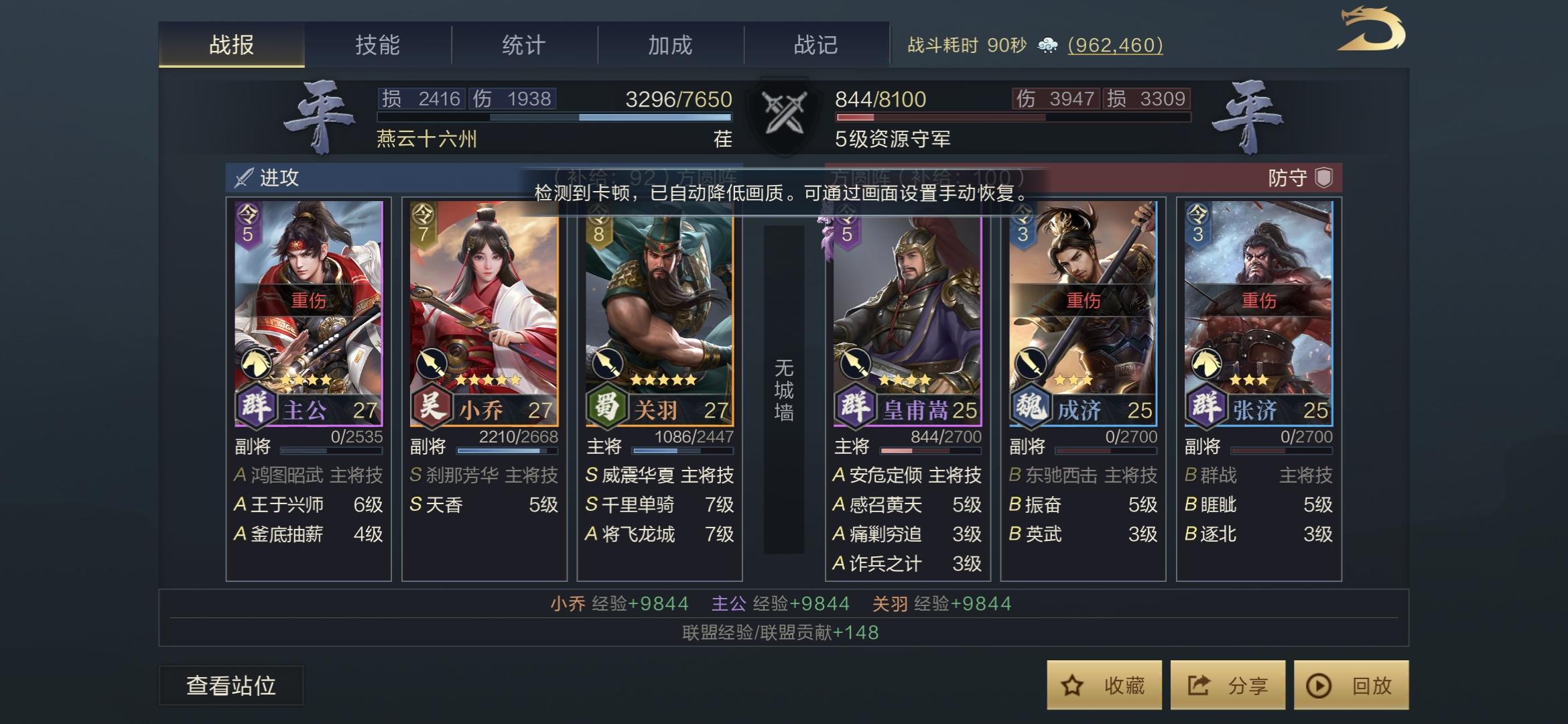The width and height of the screenshot is (1568, 724).
Task: Open the 技能 tab
Action: (378, 45)
